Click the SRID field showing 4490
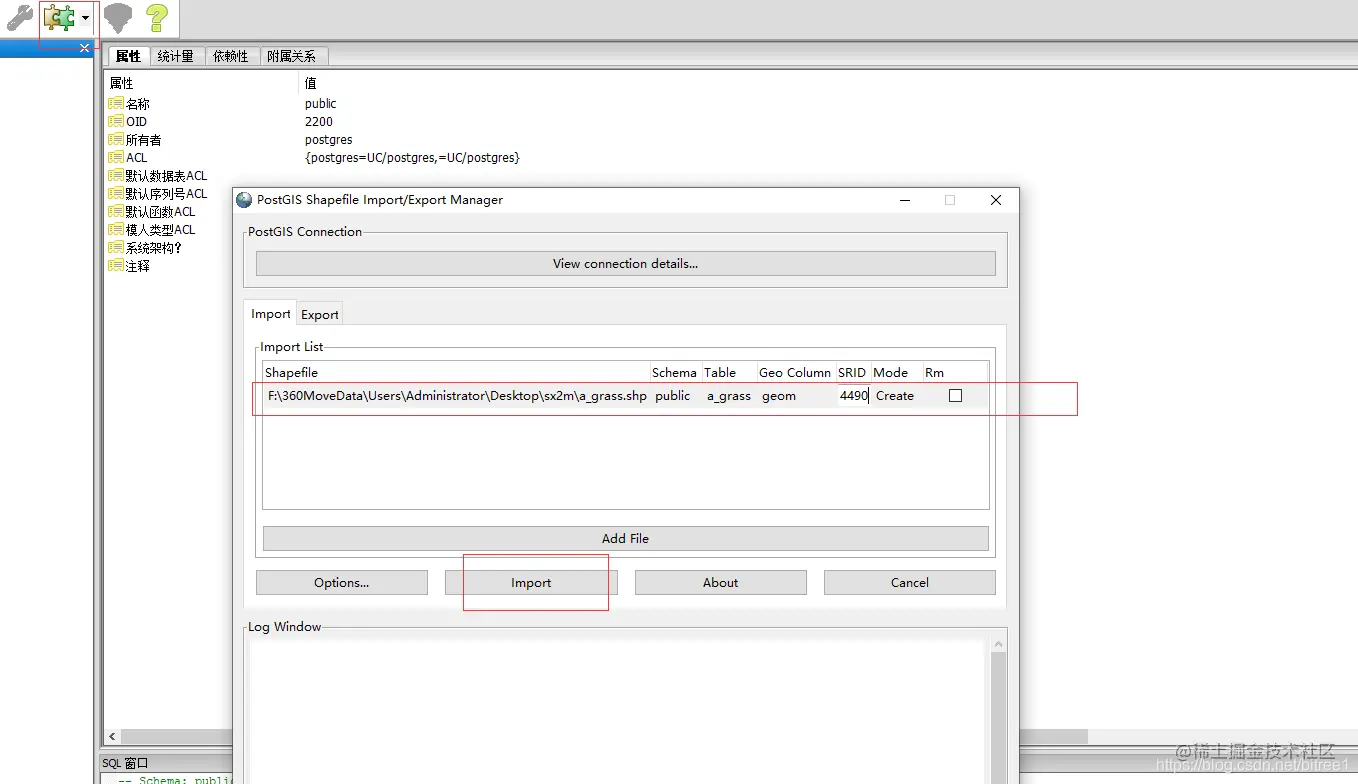Image resolution: width=1358 pixels, height=784 pixels. click(854, 396)
